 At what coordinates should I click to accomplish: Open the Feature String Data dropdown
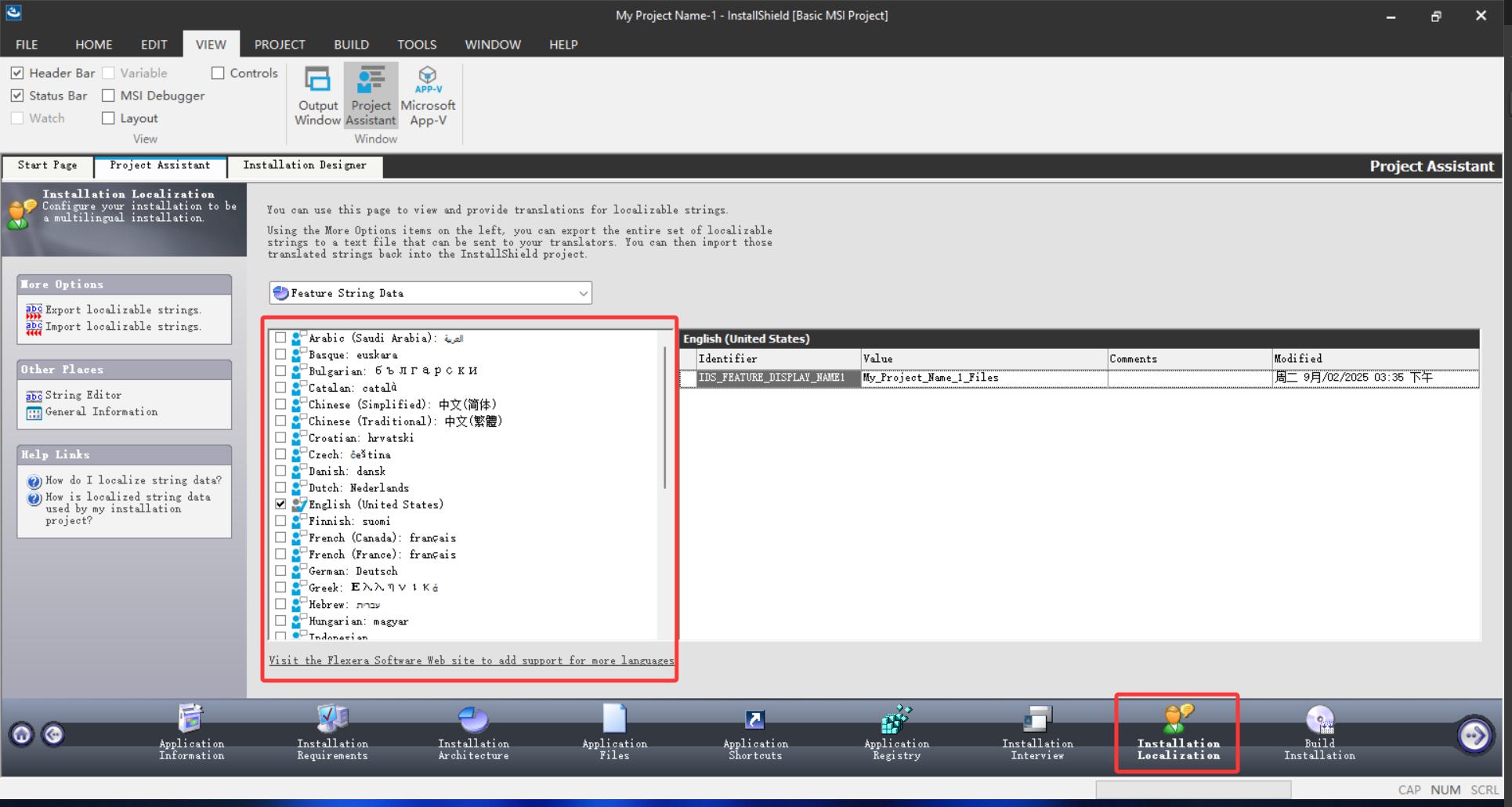point(430,293)
